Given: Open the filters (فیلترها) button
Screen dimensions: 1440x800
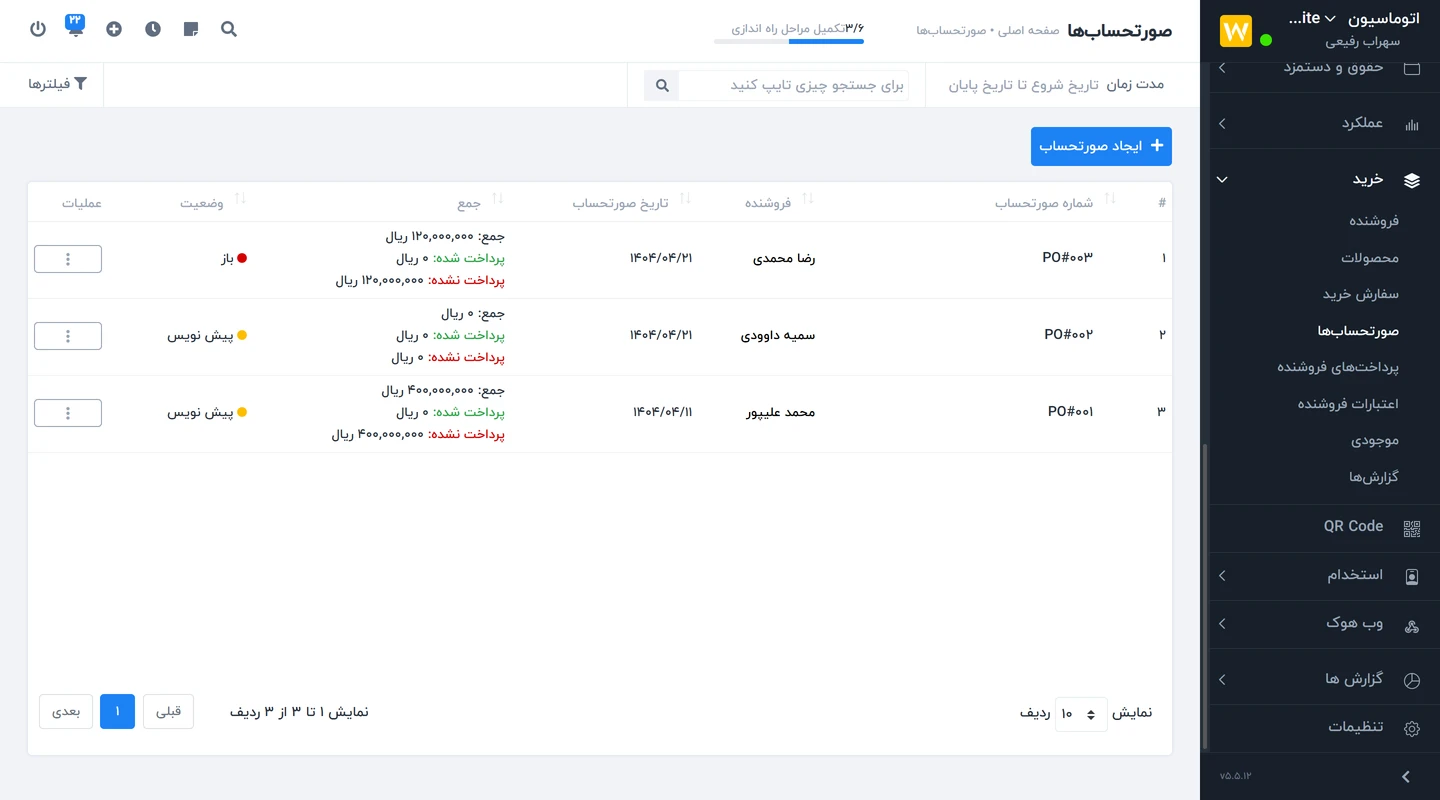Looking at the screenshot, I should pos(58,84).
